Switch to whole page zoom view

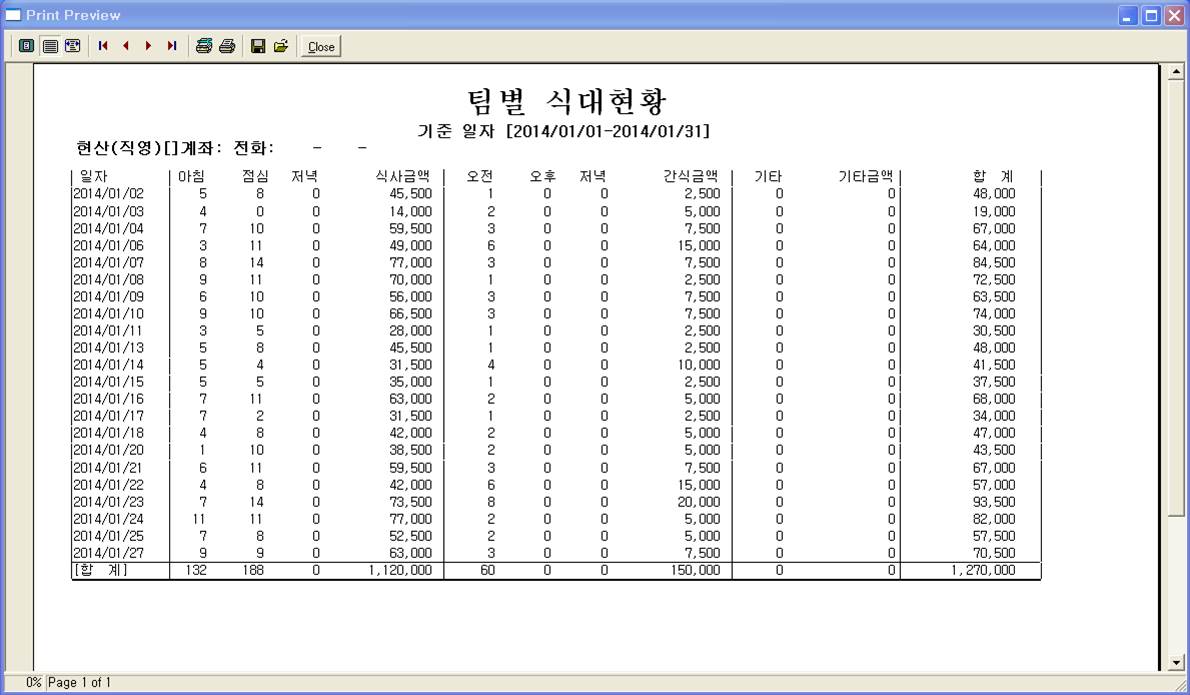27,46
